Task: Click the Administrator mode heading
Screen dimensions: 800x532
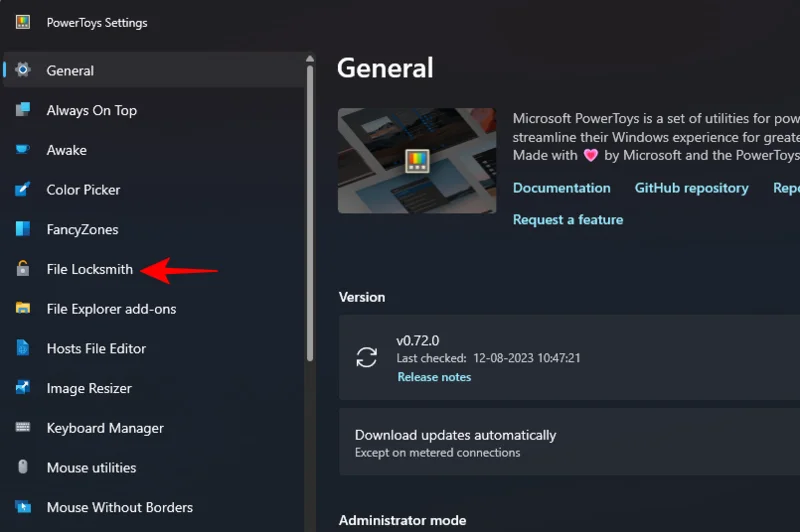Action: (x=403, y=520)
